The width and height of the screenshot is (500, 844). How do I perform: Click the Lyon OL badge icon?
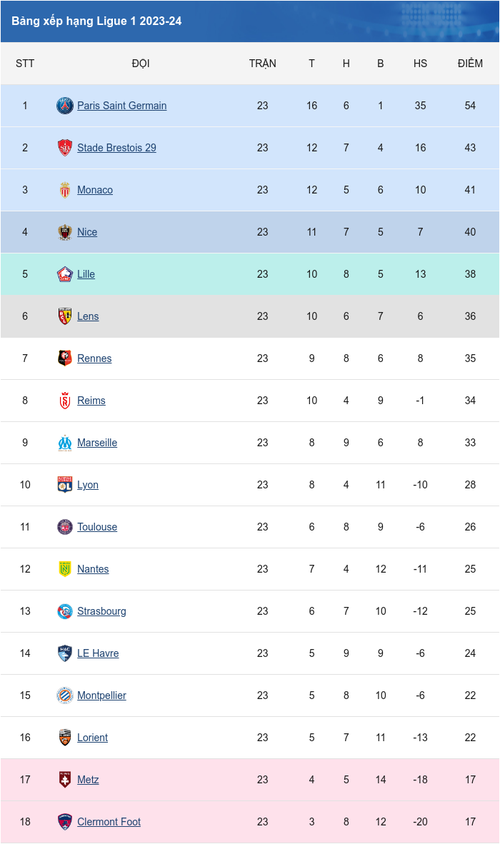click(65, 484)
